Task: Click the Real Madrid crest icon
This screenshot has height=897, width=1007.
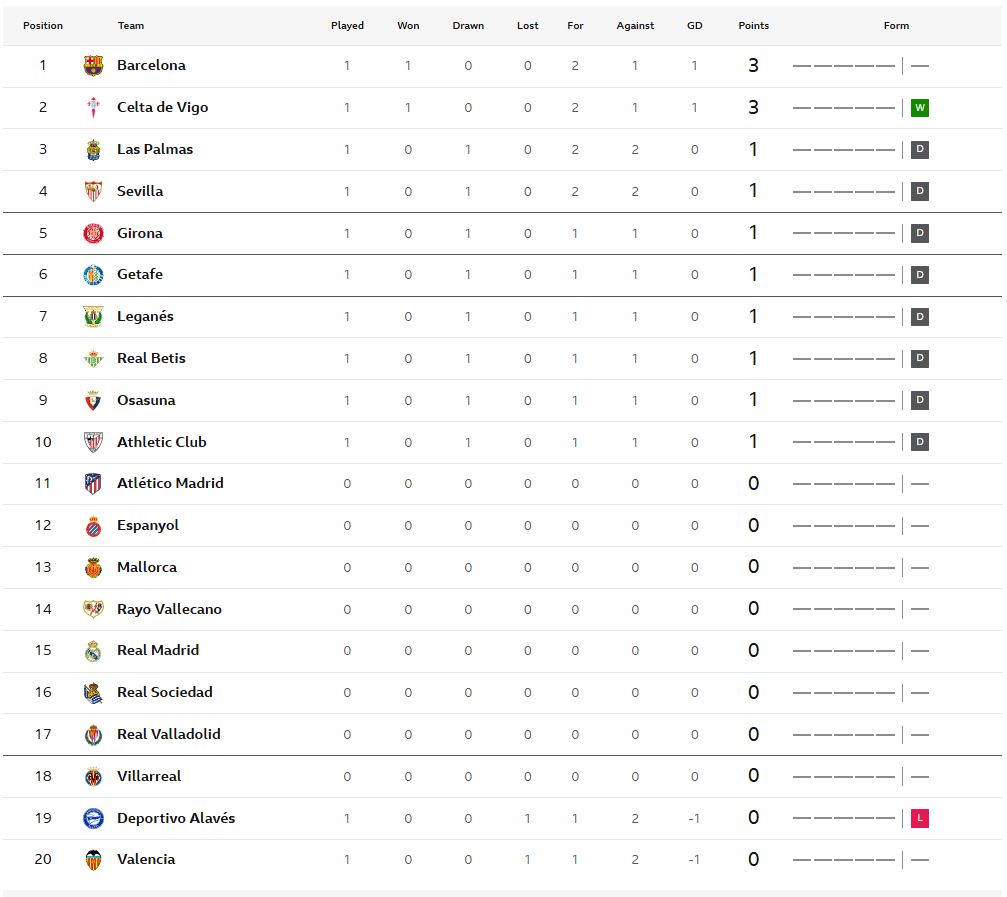Action: [x=93, y=651]
